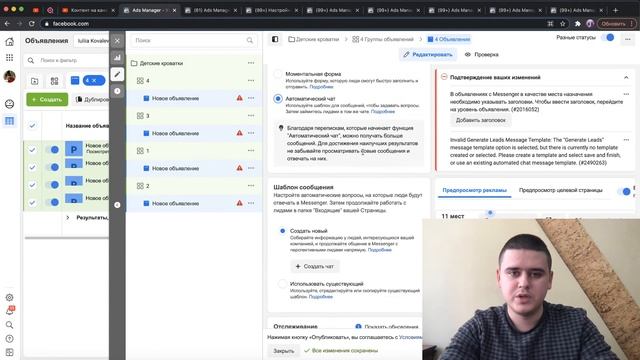Focus the Поиск field in campaign tree
This screenshot has height=360, width=640.
click(194, 40)
